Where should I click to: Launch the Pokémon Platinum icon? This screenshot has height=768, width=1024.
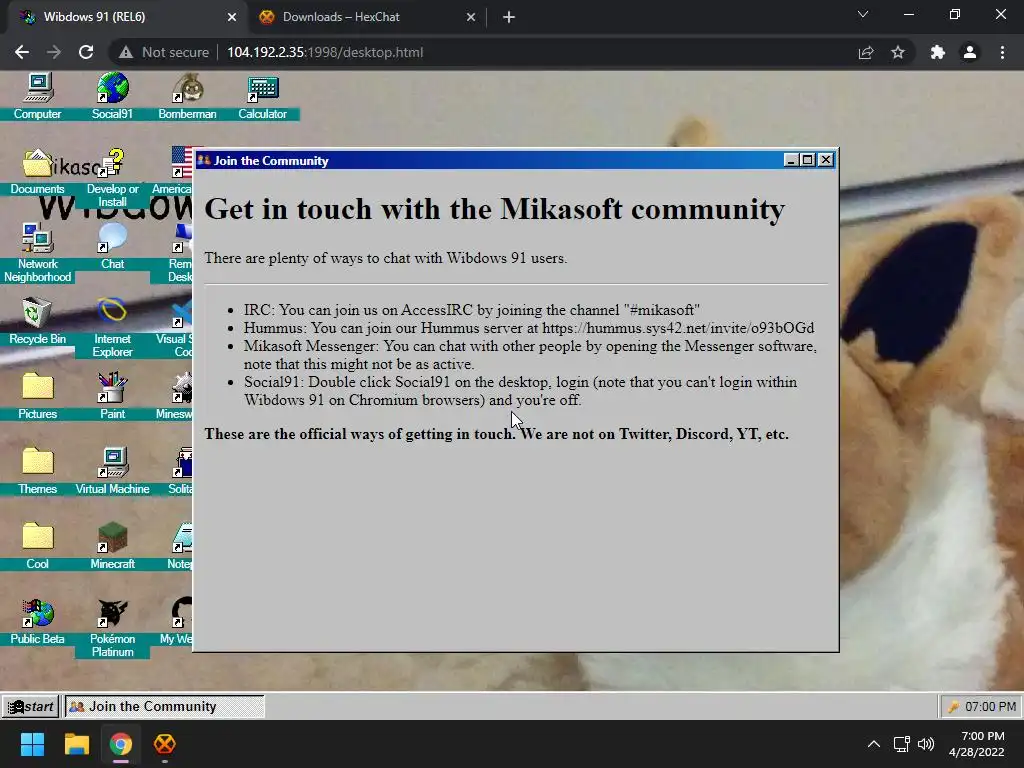pyautogui.click(x=112, y=628)
